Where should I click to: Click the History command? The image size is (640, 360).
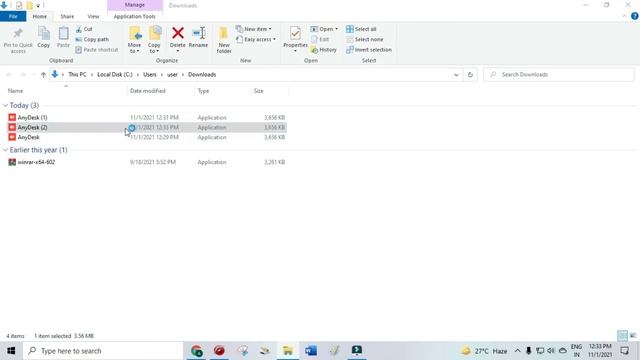tap(324, 49)
